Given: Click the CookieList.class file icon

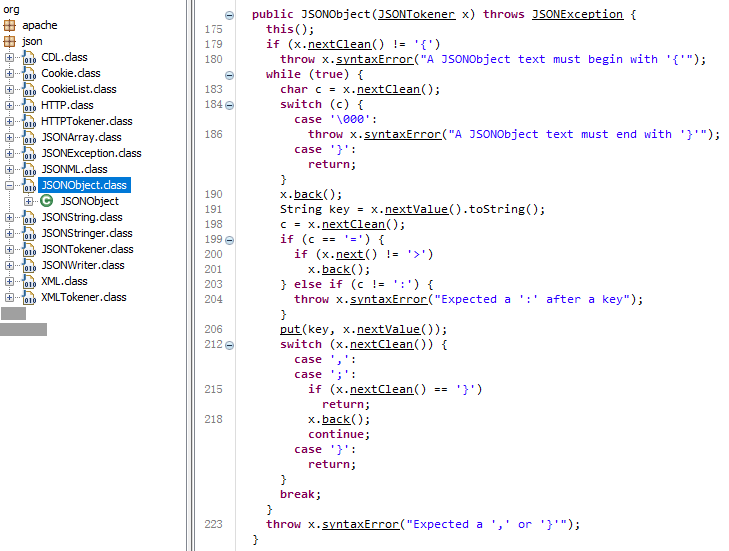Looking at the screenshot, I should point(29,89).
